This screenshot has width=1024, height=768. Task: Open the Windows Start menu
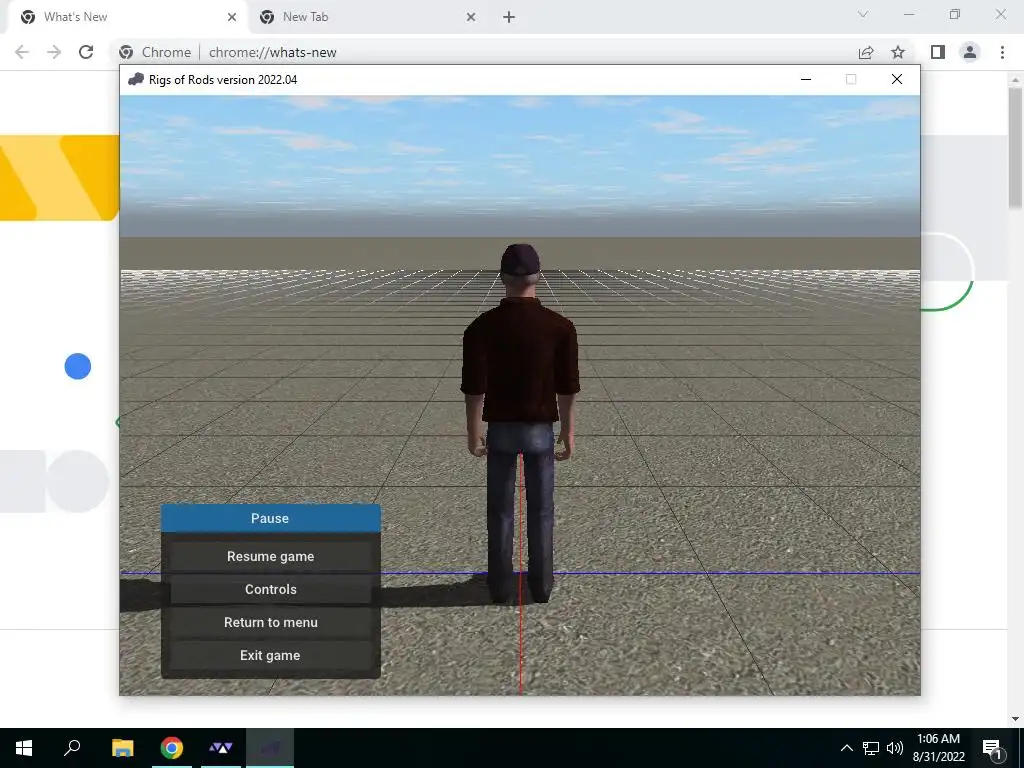(24, 748)
